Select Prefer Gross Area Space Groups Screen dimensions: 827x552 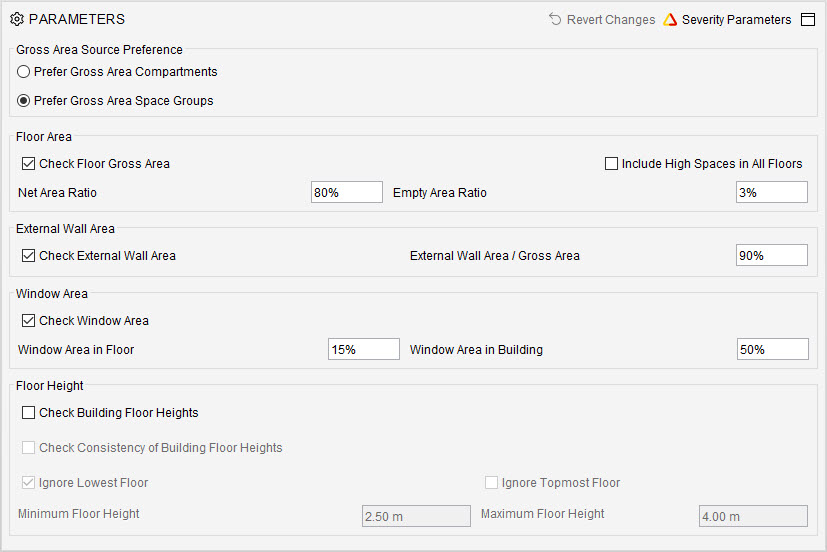(x=23, y=101)
